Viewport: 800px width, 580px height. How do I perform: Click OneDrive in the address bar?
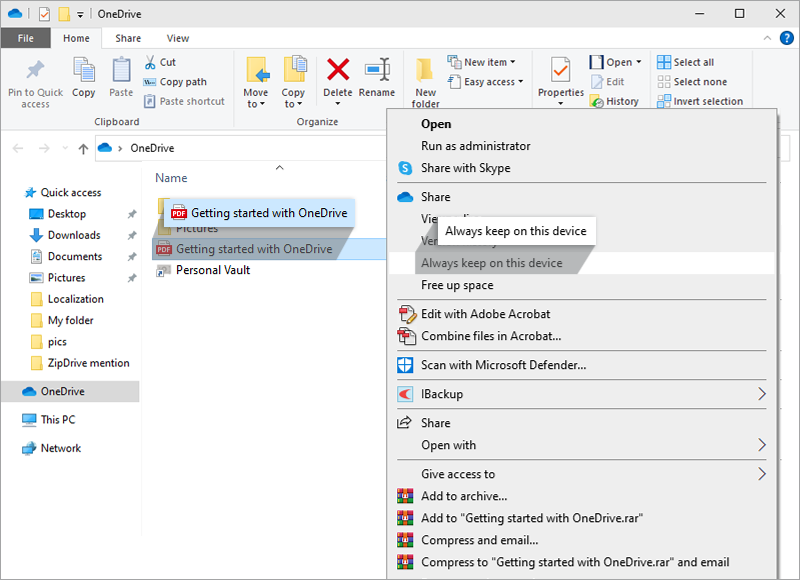point(152,148)
